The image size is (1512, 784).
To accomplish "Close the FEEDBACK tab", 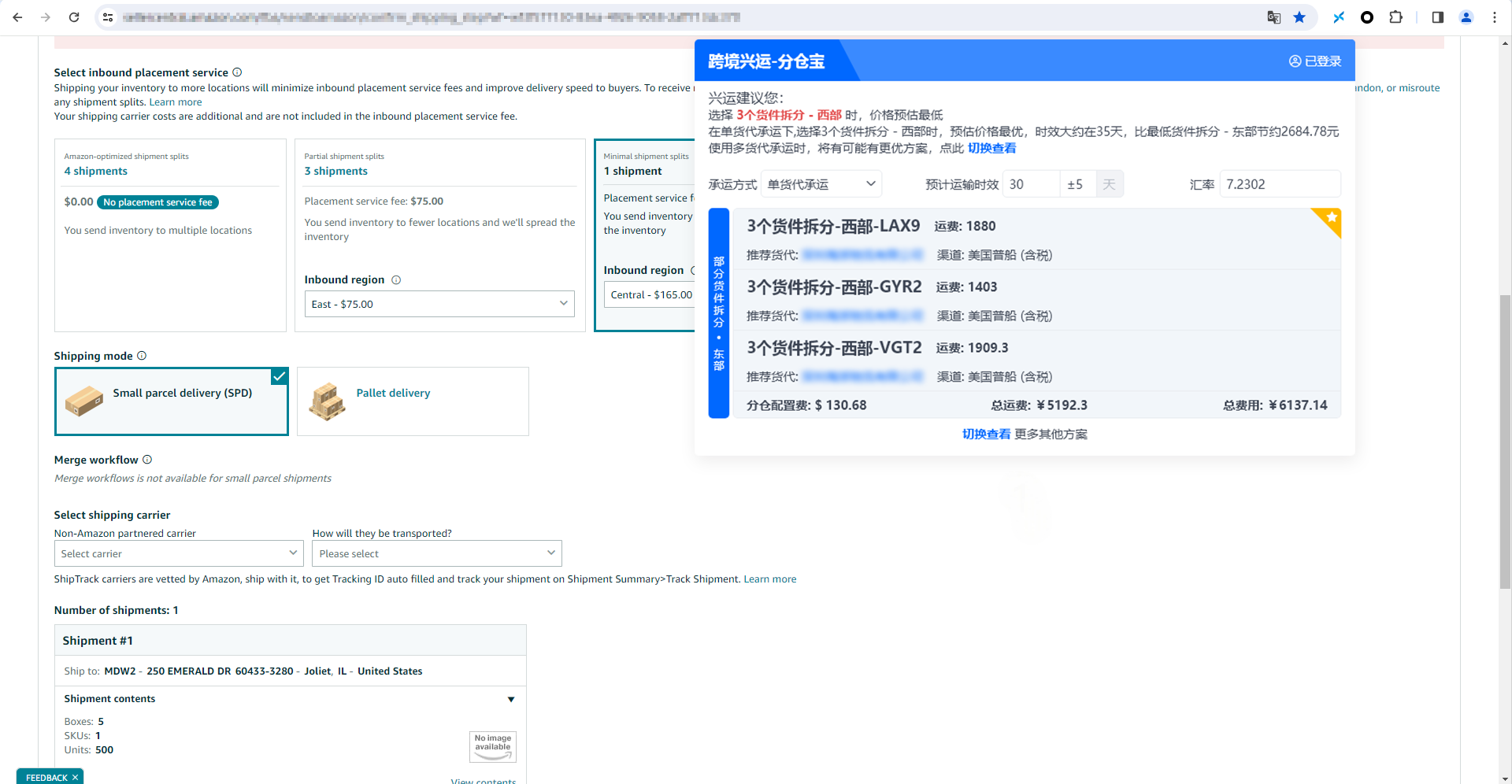I will click(76, 778).
